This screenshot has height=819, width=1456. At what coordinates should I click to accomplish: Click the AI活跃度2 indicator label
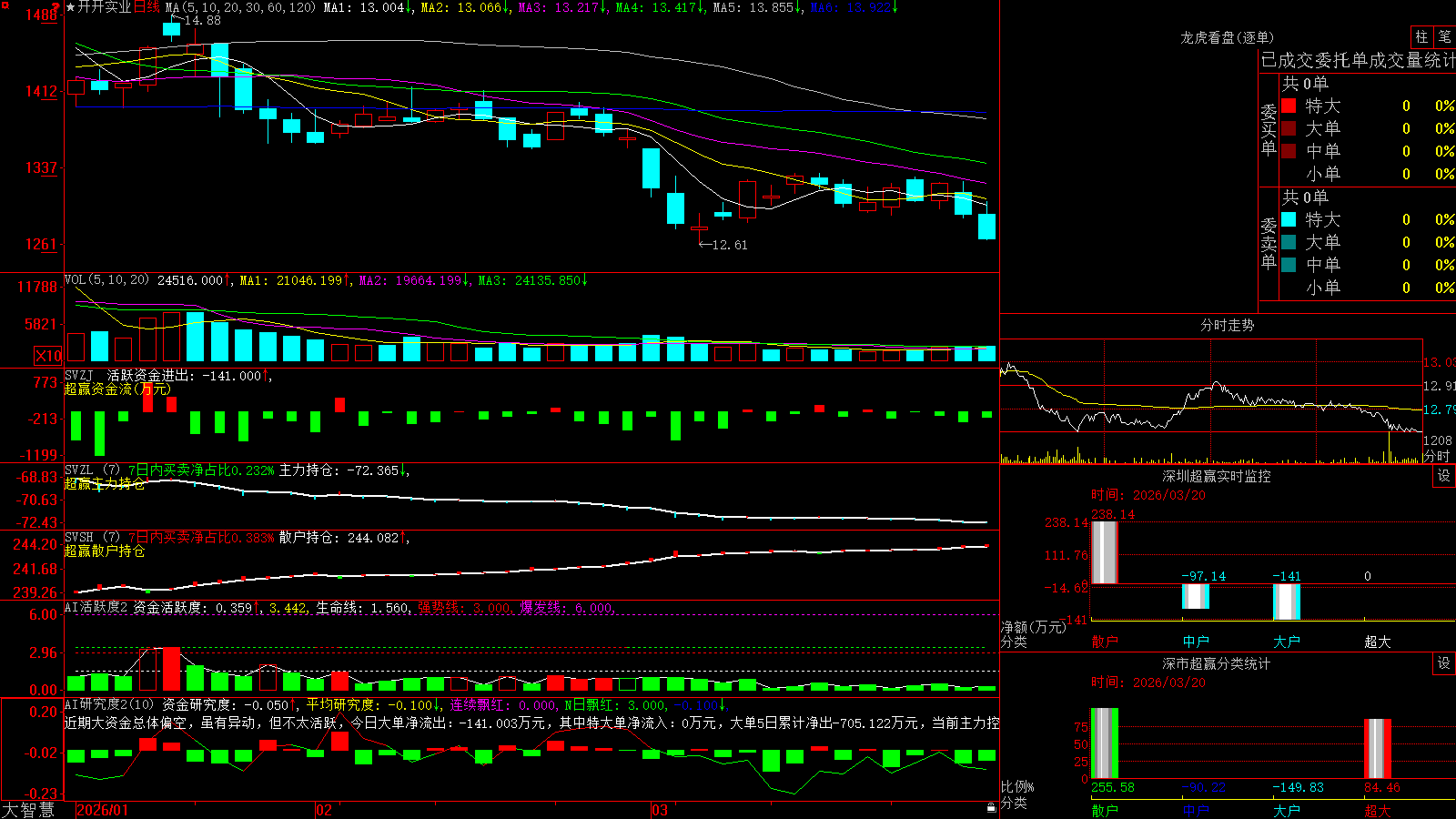click(96, 607)
